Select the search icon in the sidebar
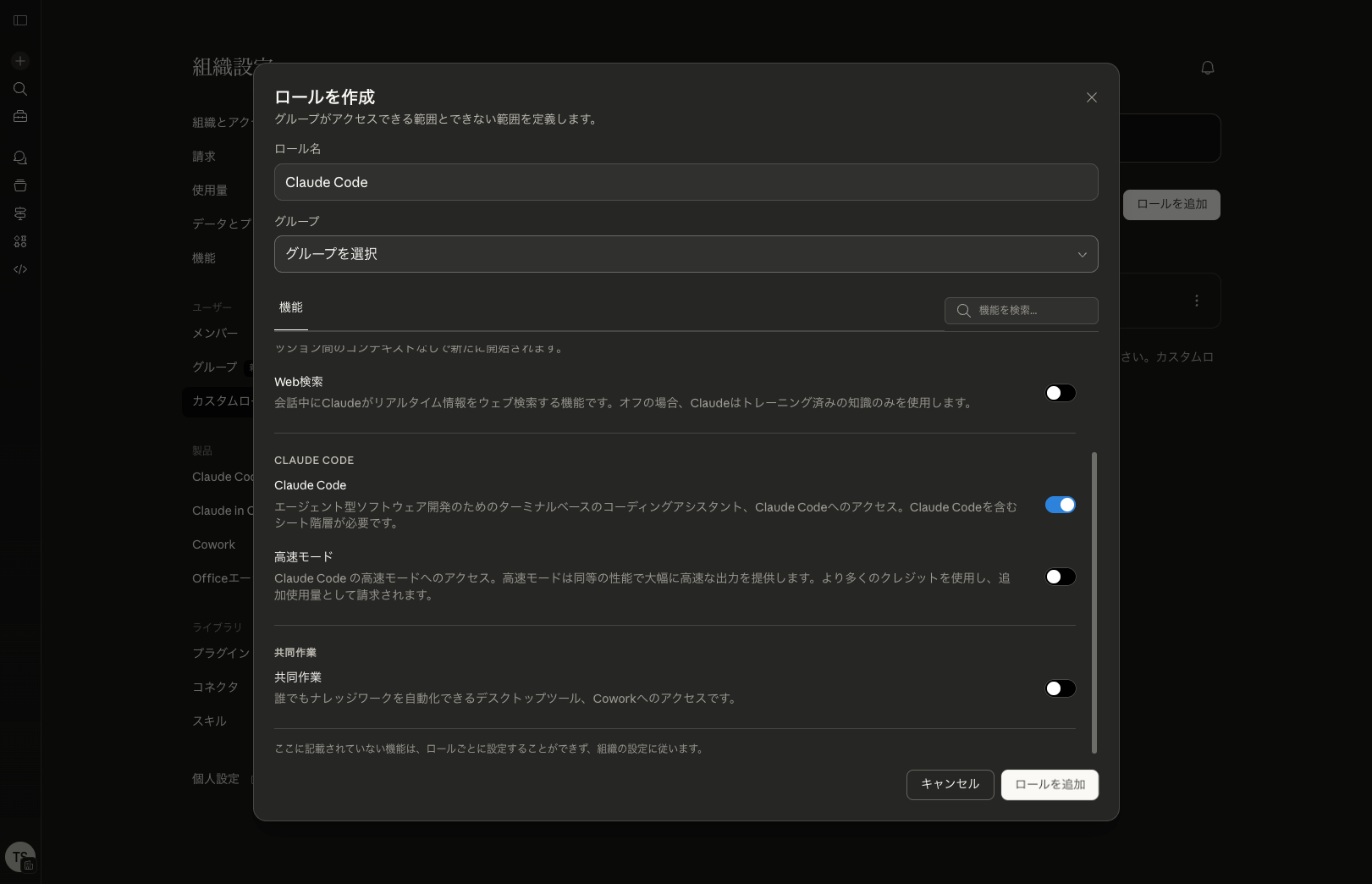 click(x=20, y=89)
